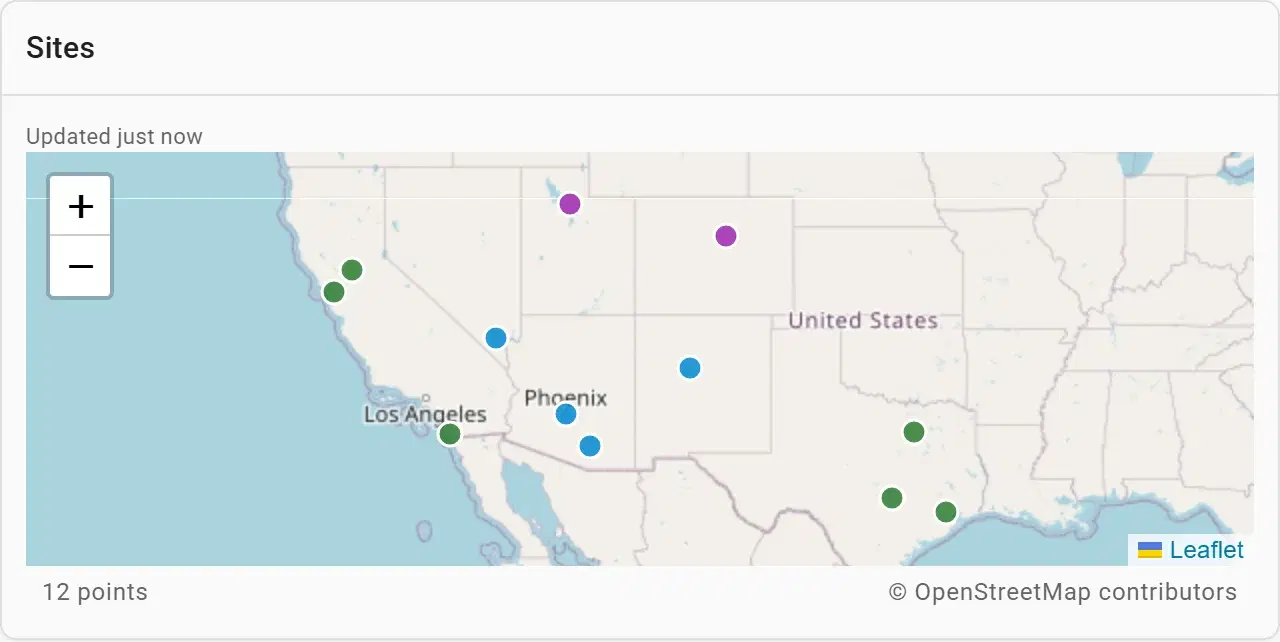Click the "Sites" card title
The width and height of the screenshot is (1280, 642).
click(x=60, y=48)
